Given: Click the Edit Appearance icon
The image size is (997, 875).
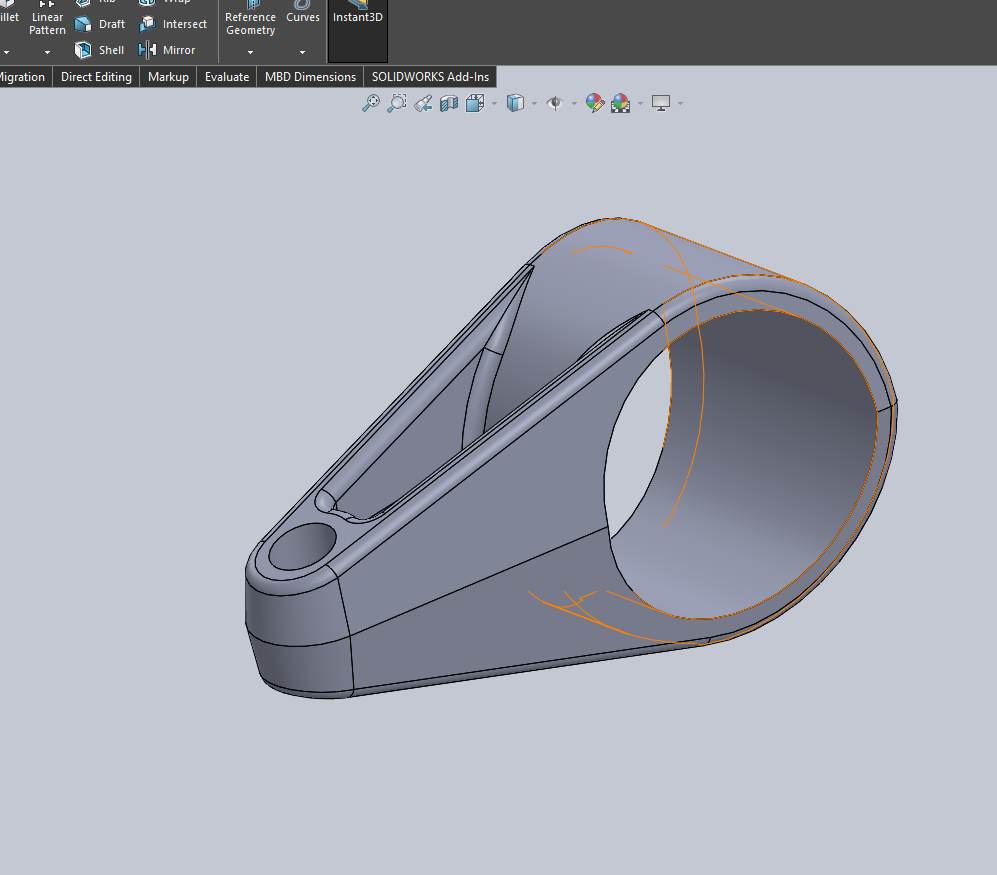Looking at the screenshot, I should [x=594, y=102].
